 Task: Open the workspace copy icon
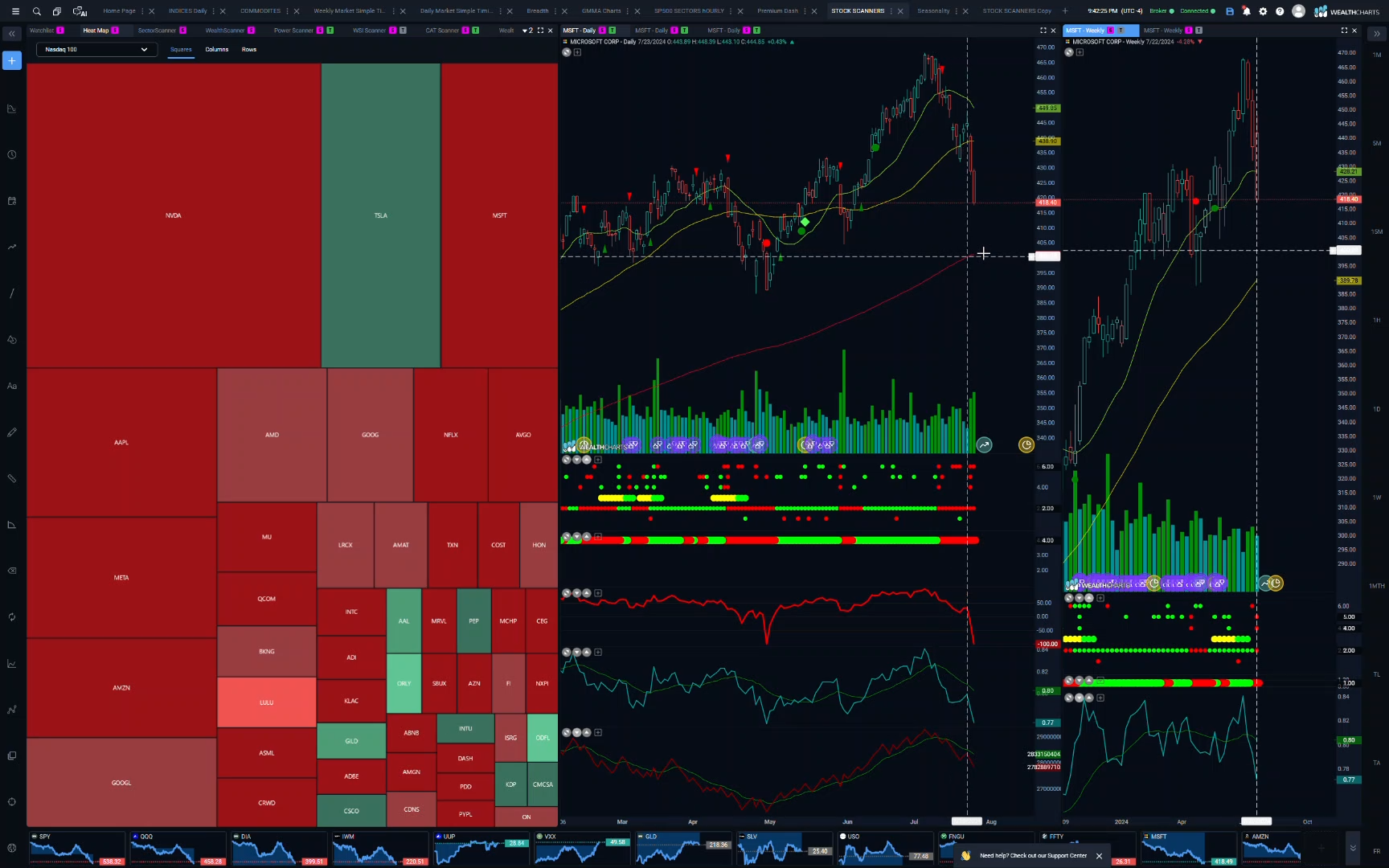56,11
